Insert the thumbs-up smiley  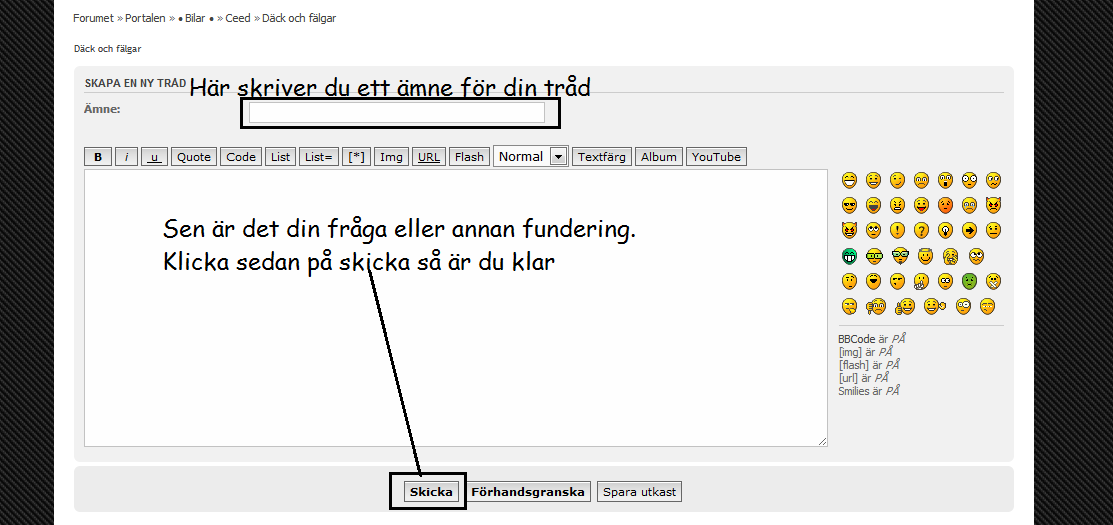(905, 306)
